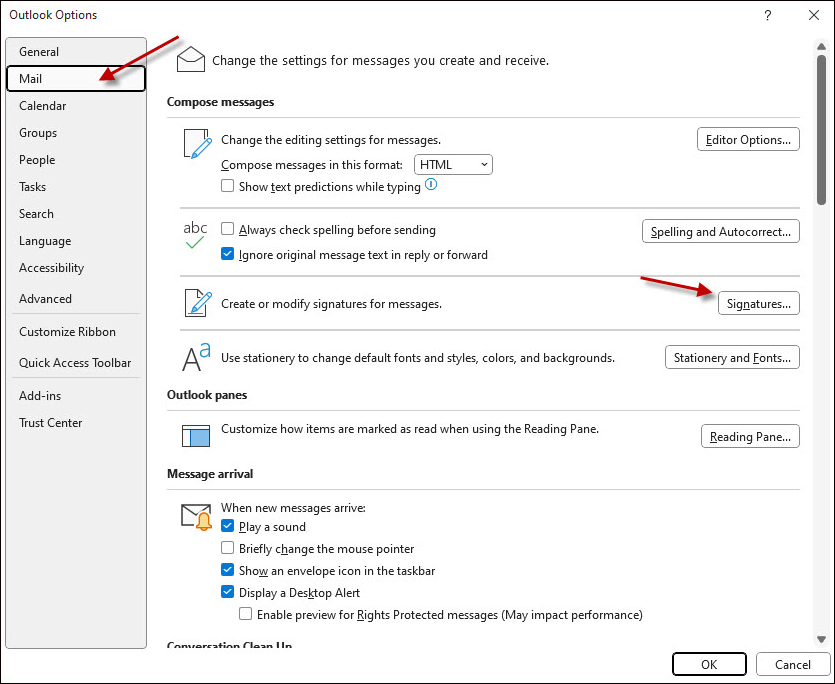The width and height of the screenshot is (835, 684).
Task: Select the Mail category
Action: tap(76, 79)
